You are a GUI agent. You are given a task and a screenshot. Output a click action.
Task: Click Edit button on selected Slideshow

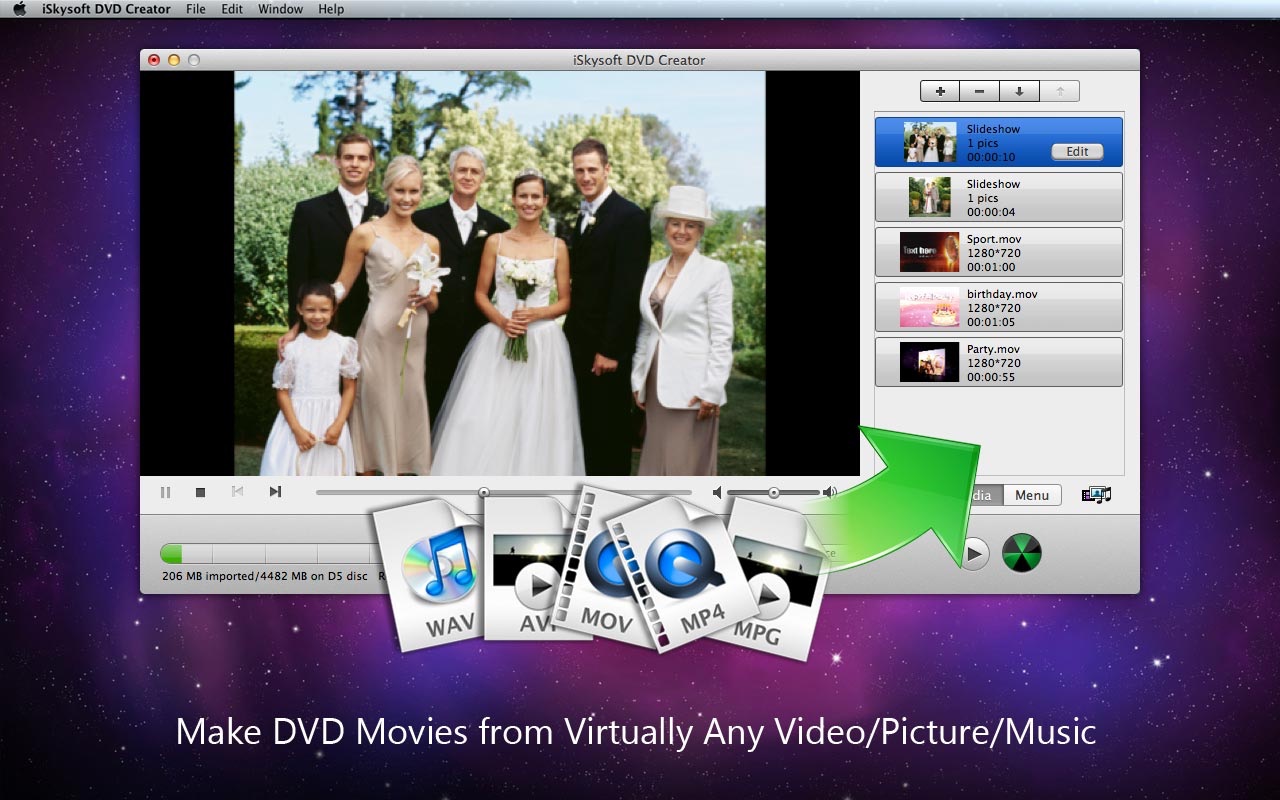click(x=1077, y=152)
